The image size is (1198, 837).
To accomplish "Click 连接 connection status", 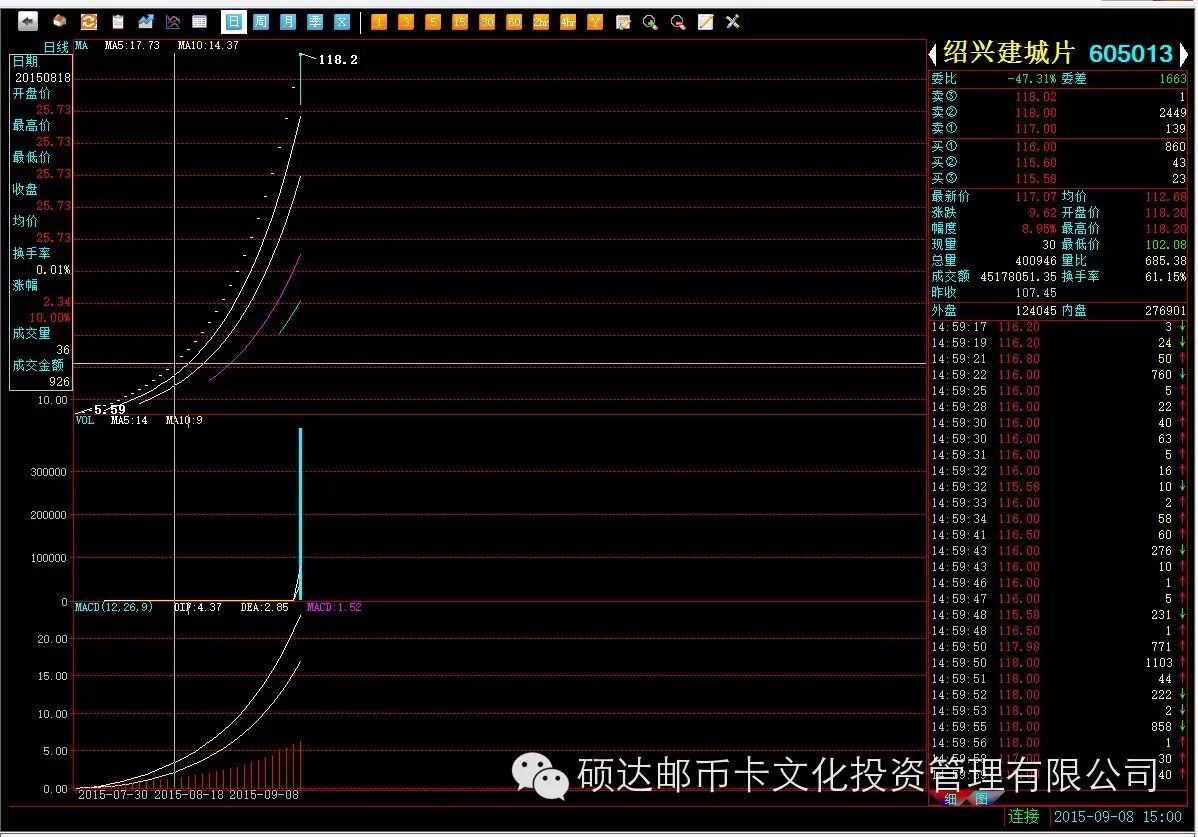I will (x=1023, y=816).
